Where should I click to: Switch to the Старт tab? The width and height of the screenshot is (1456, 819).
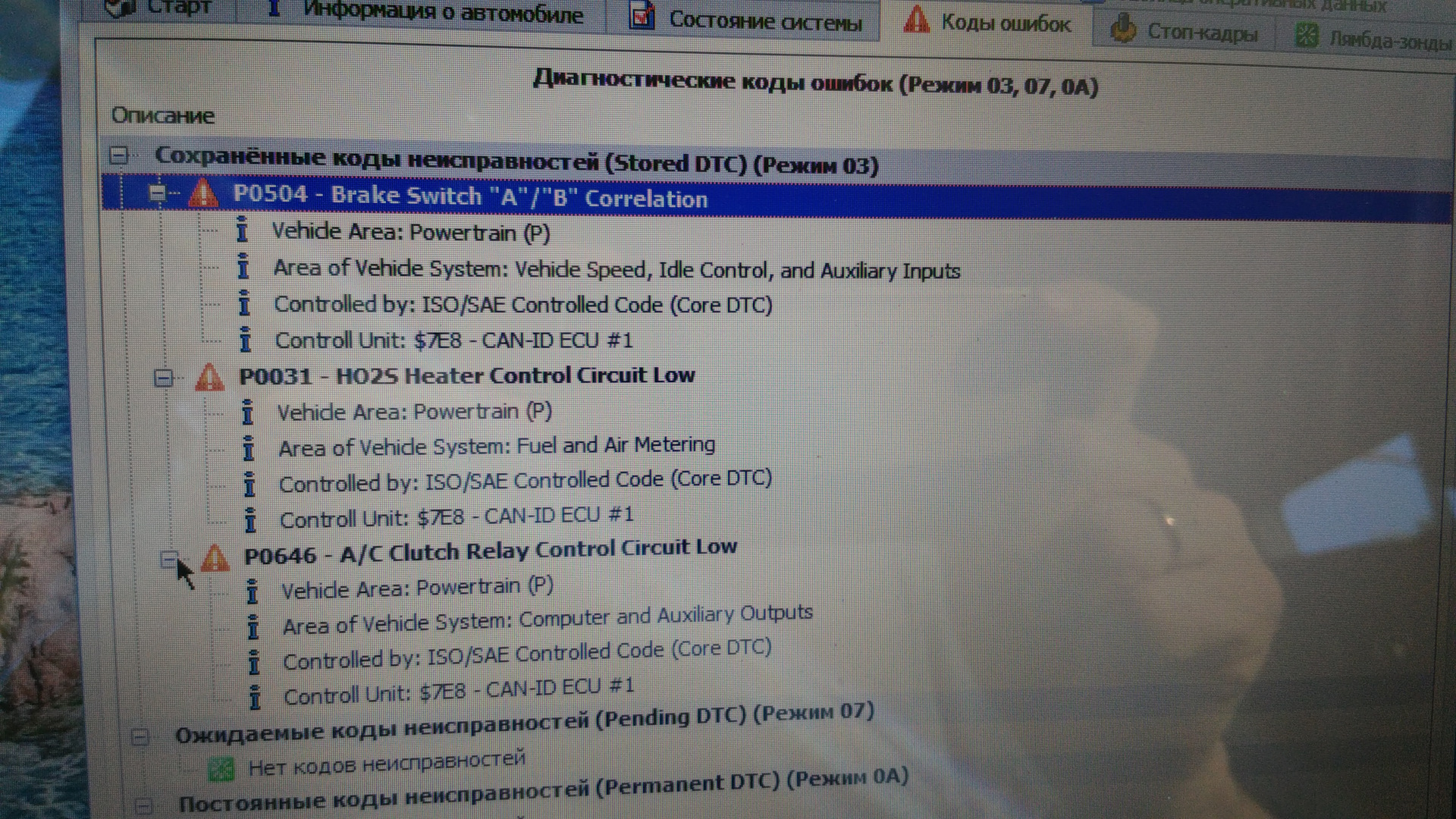158,9
